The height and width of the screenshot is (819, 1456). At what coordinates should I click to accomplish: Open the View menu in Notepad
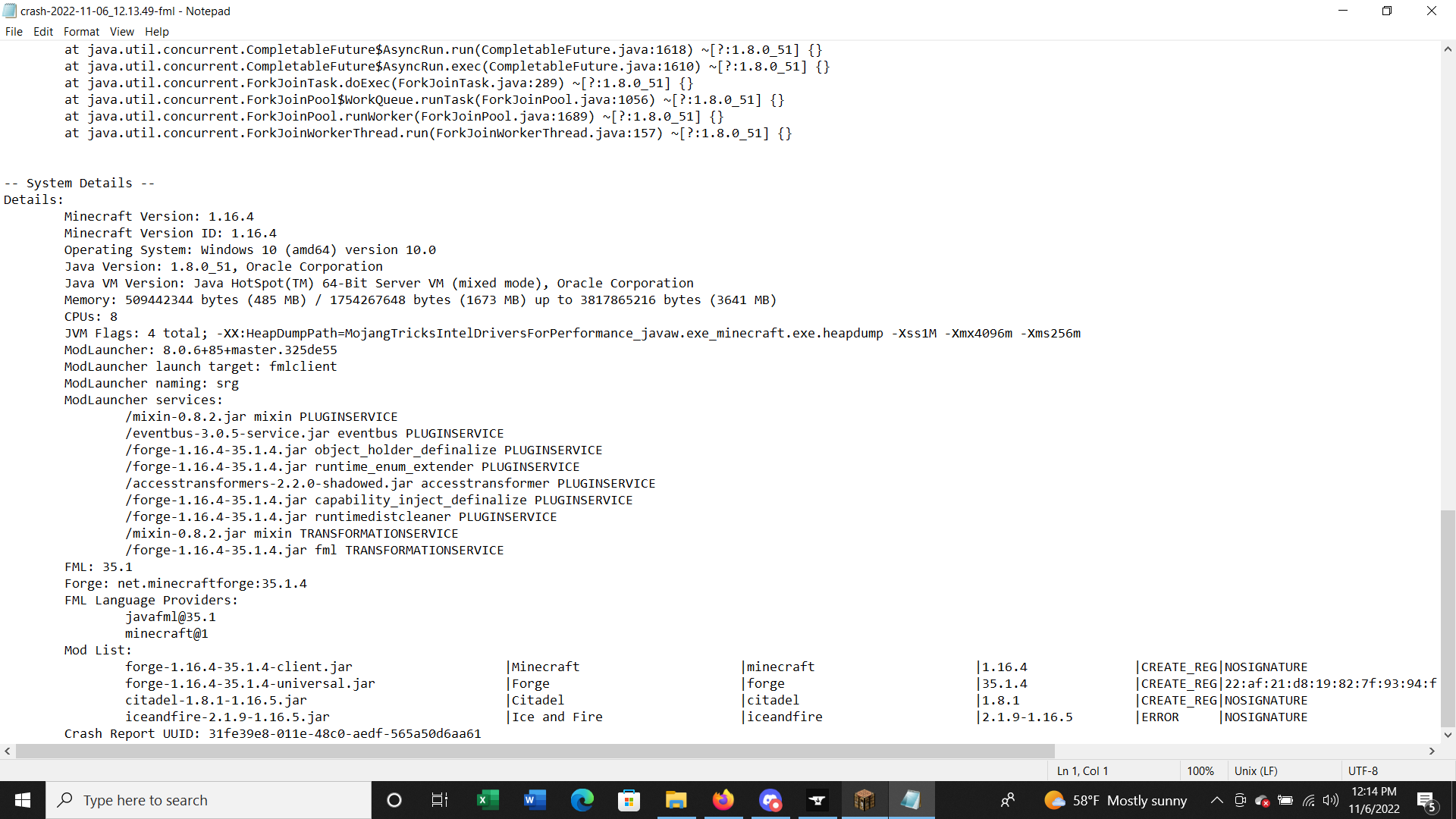[x=121, y=31]
